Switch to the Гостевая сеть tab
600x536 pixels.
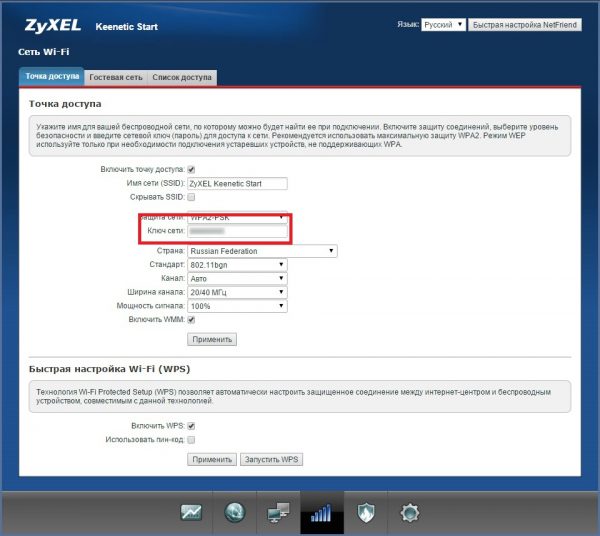[116, 78]
